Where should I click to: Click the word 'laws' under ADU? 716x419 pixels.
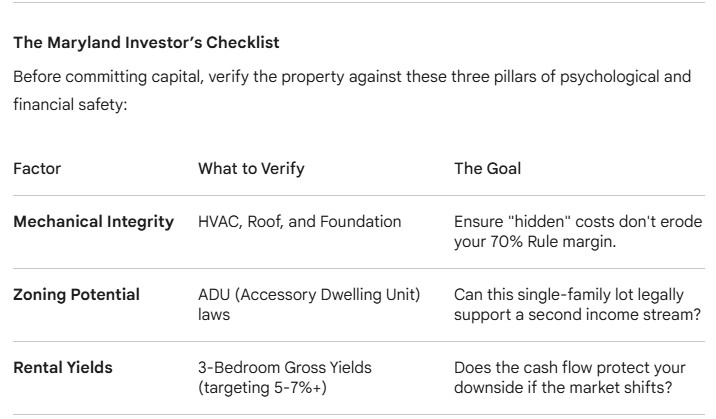(x=213, y=312)
